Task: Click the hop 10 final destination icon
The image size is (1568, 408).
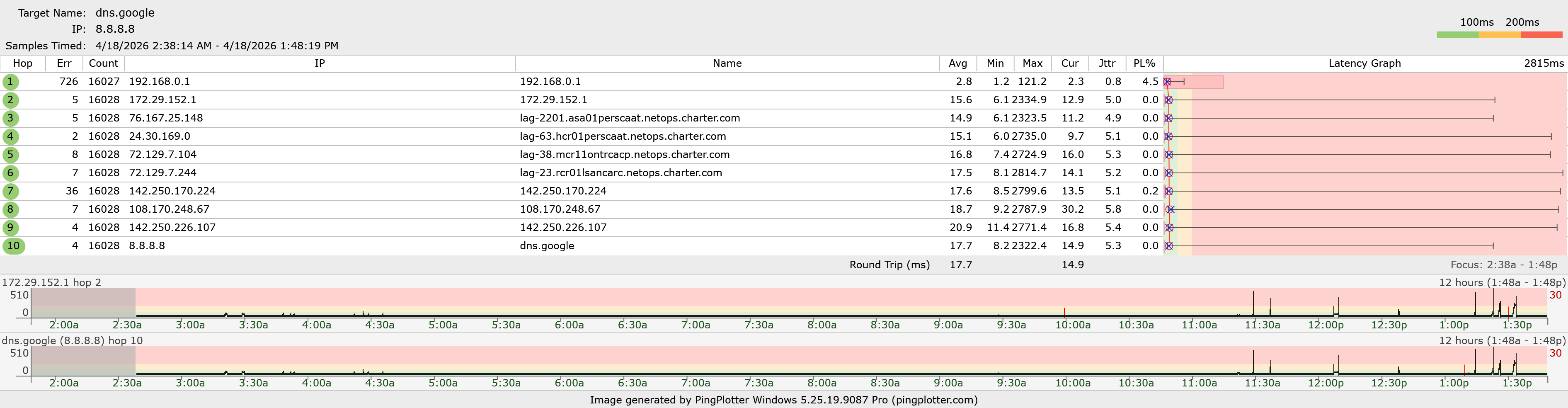Action: (13, 246)
